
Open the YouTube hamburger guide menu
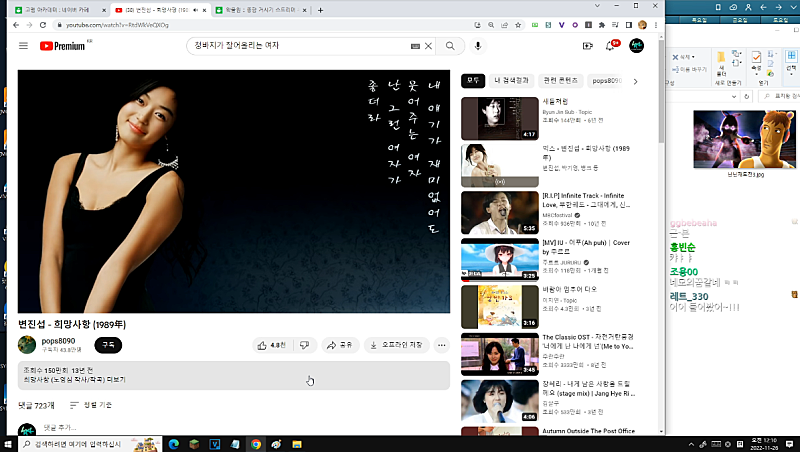click(x=23, y=46)
